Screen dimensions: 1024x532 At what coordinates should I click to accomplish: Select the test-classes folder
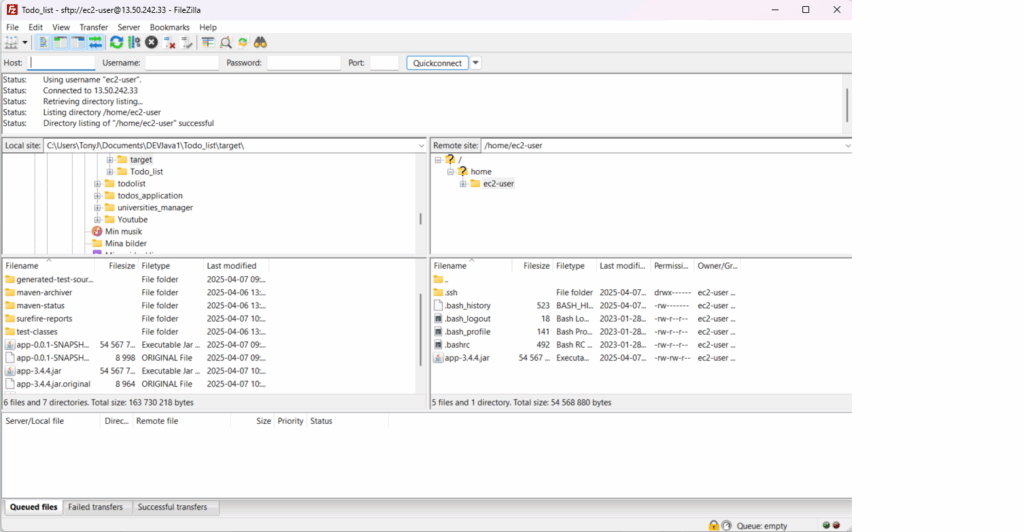click(x=37, y=332)
